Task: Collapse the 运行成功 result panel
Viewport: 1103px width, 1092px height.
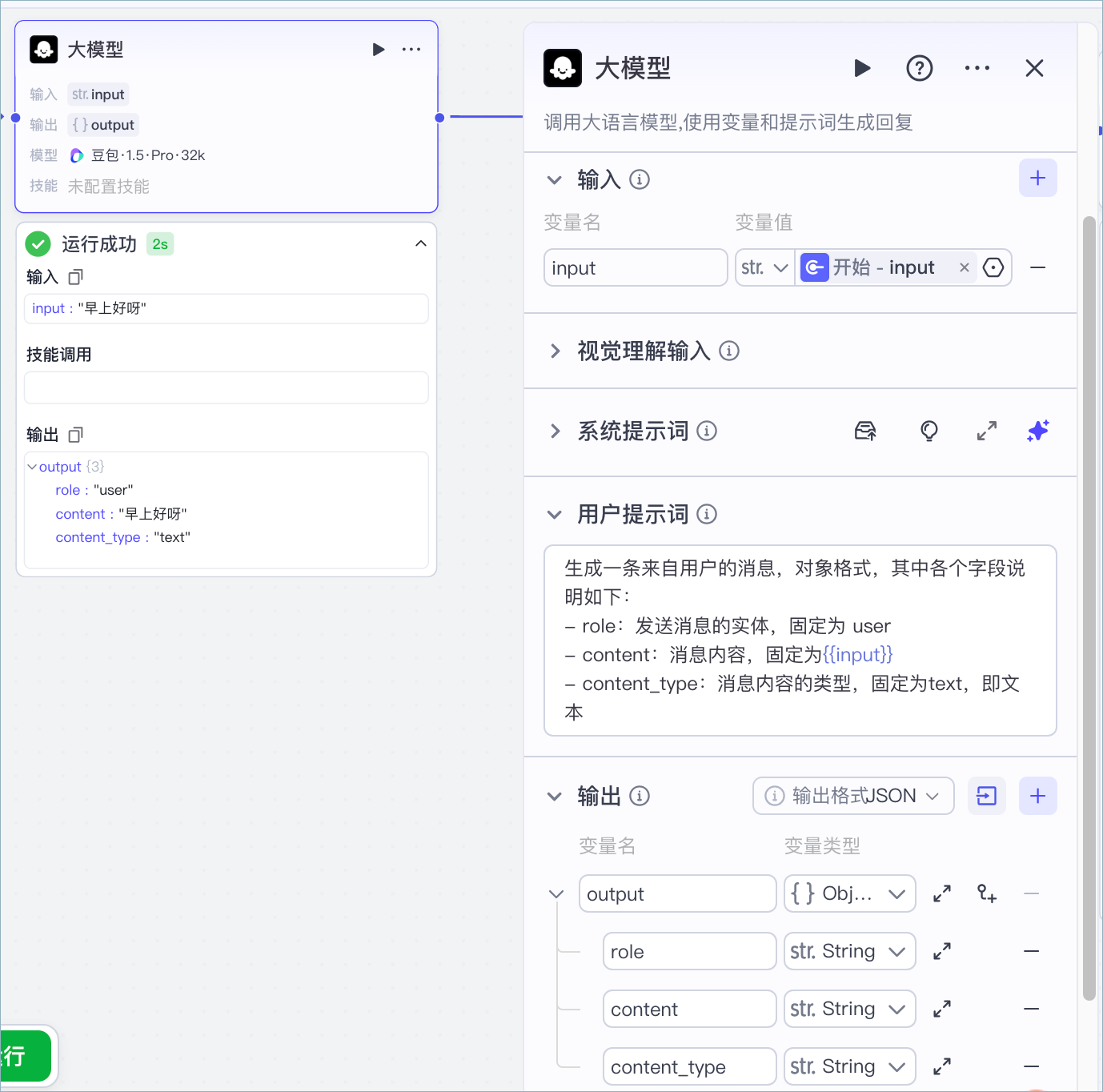Action: coord(421,243)
